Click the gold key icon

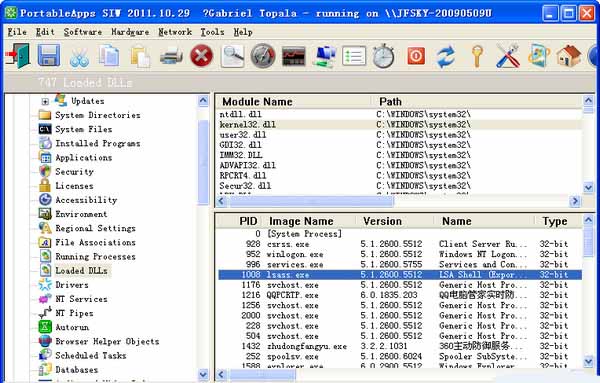[x=477, y=56]
